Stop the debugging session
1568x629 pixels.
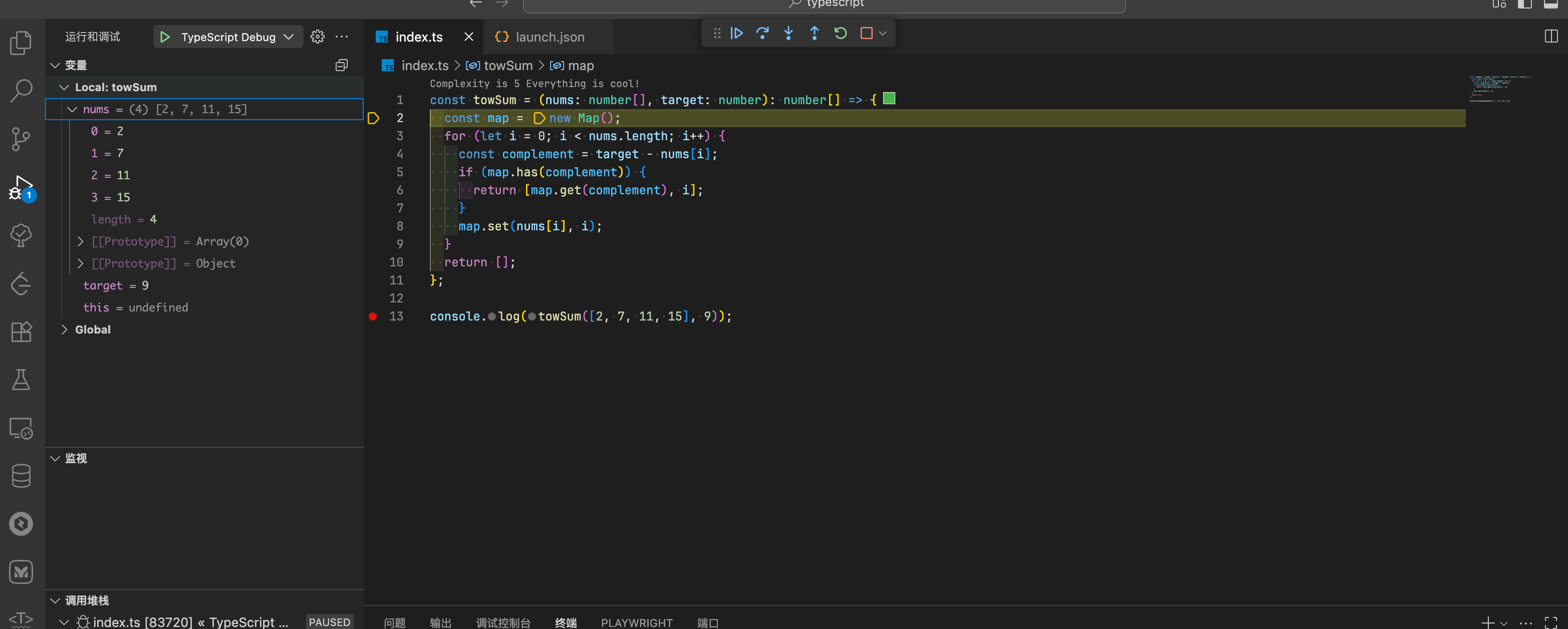click(866, 34)
